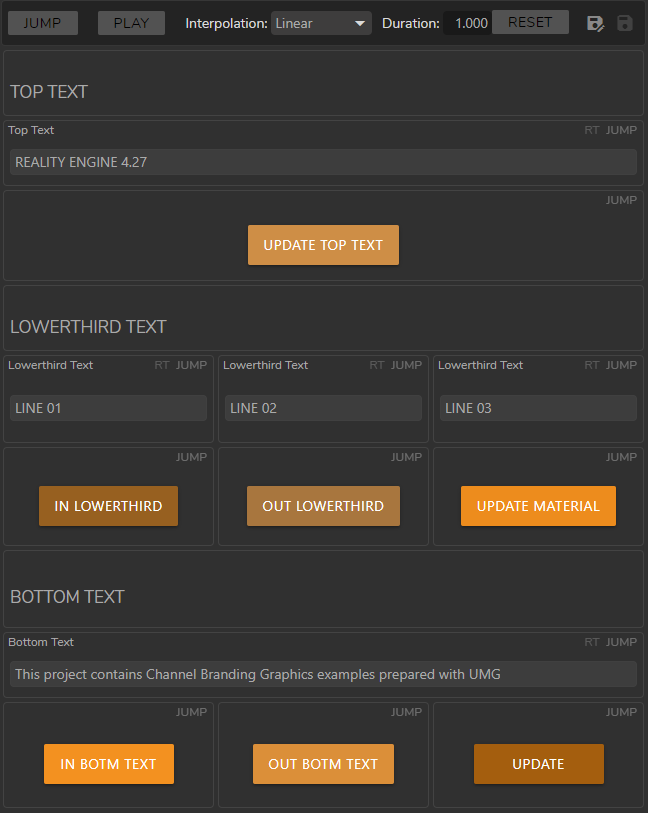Toggle RT for the LINE 01 Lowerthird Text
Image resolution: width=648 pixels, height=813 pixels.
pos(162,365)
